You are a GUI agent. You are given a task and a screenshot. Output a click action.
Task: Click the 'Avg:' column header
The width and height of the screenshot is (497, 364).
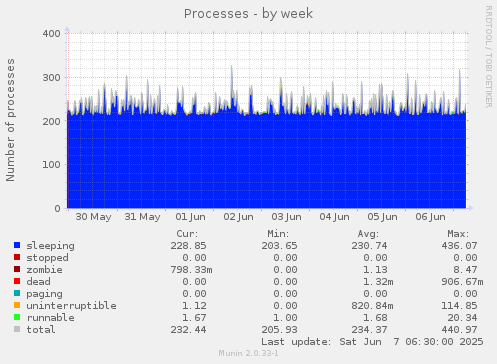pos(368,234)
